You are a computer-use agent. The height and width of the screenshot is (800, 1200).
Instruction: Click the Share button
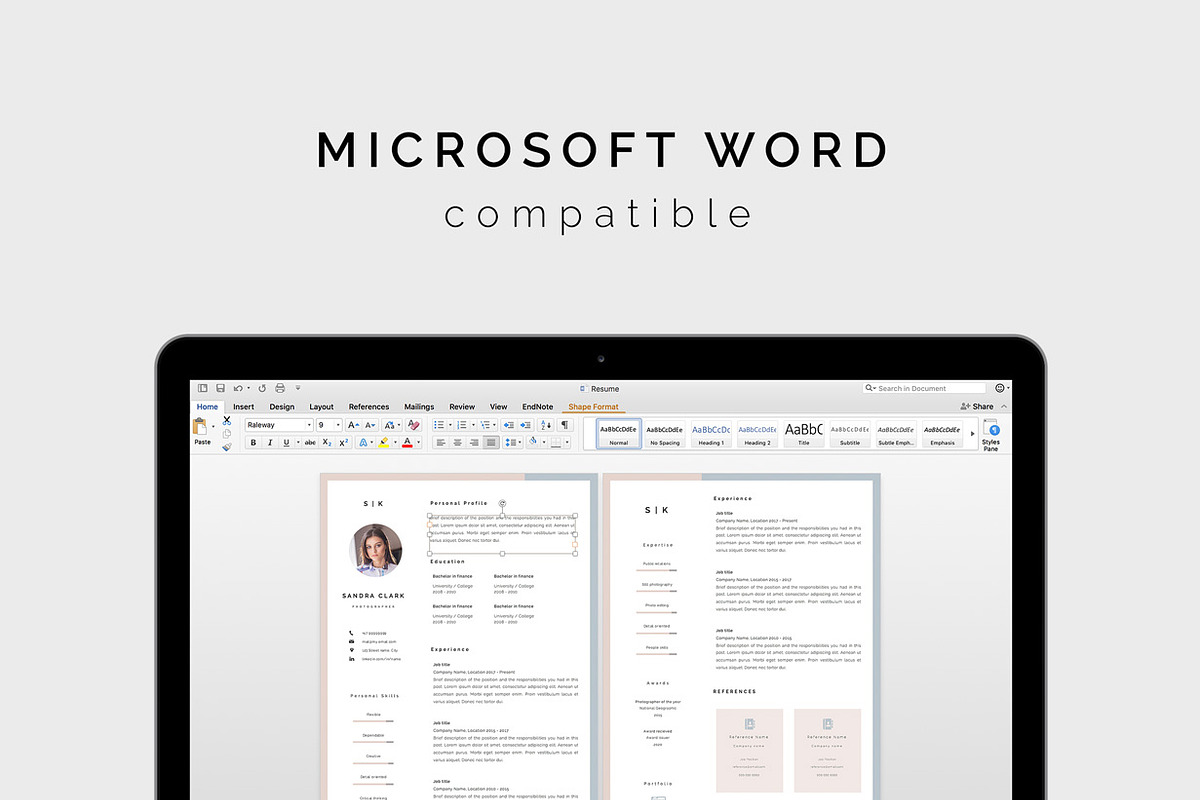(x=977, y=406)
